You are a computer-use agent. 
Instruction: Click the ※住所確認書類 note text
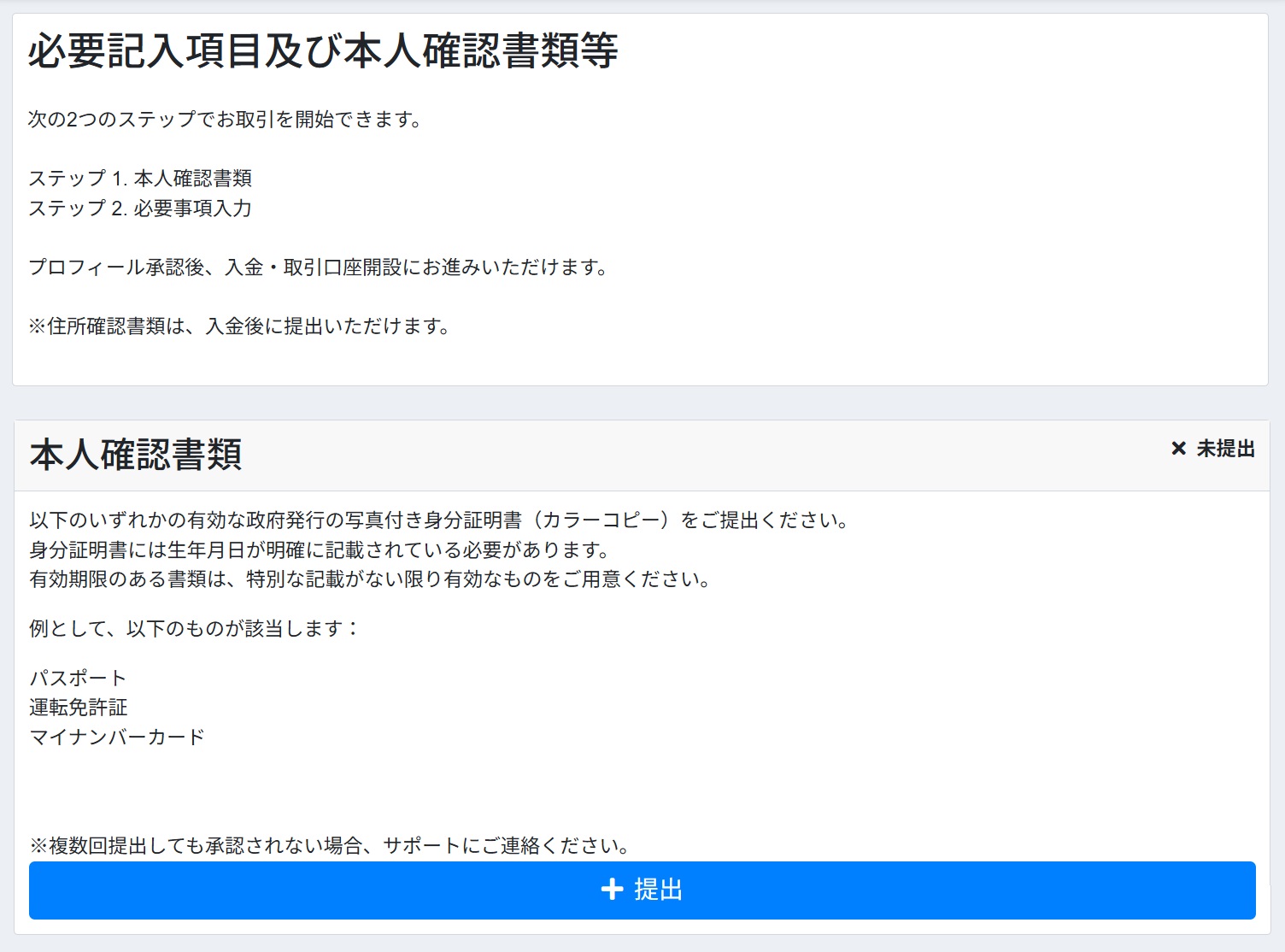pos(239,326)
